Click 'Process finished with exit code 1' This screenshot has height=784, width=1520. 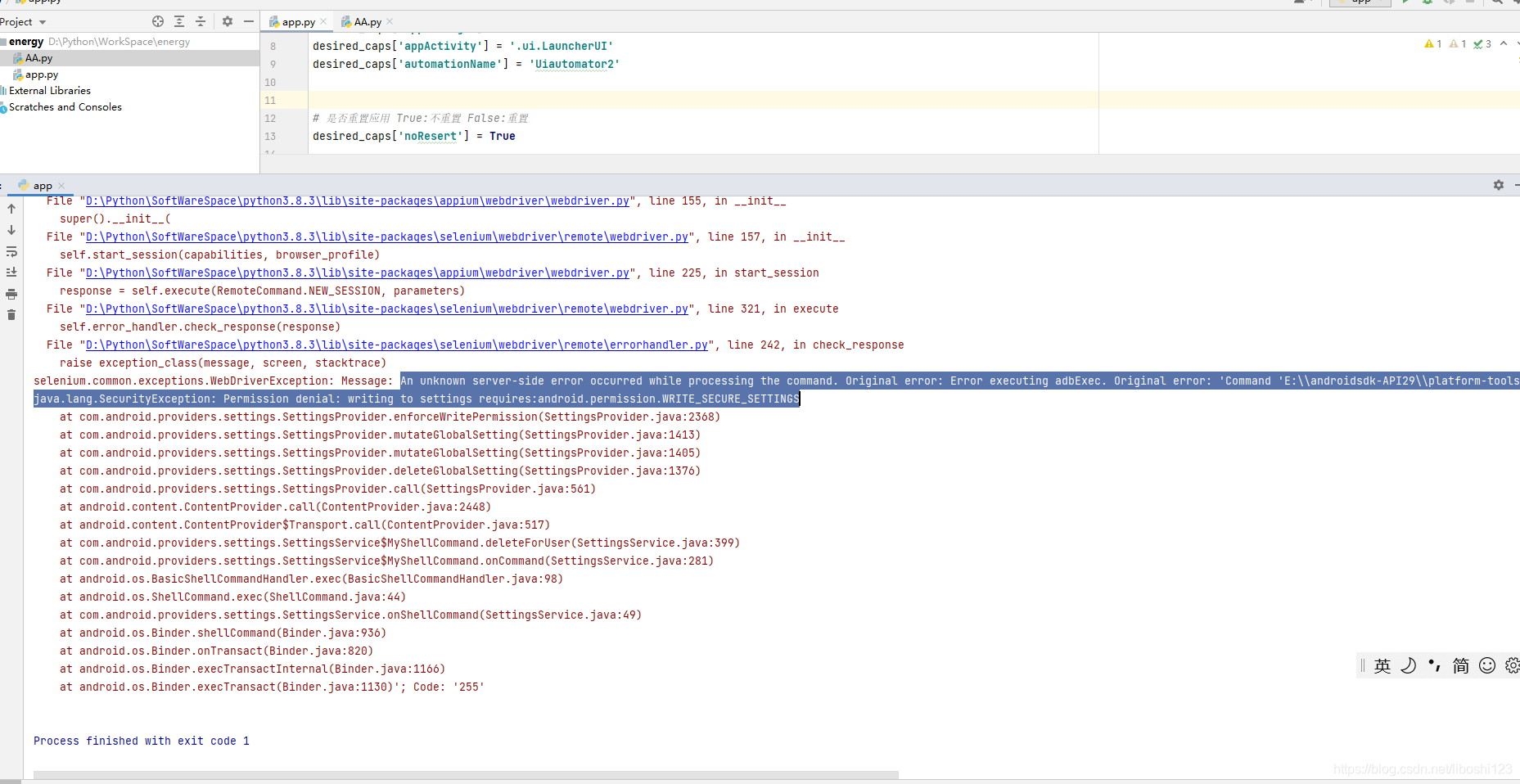click(142, 741)
